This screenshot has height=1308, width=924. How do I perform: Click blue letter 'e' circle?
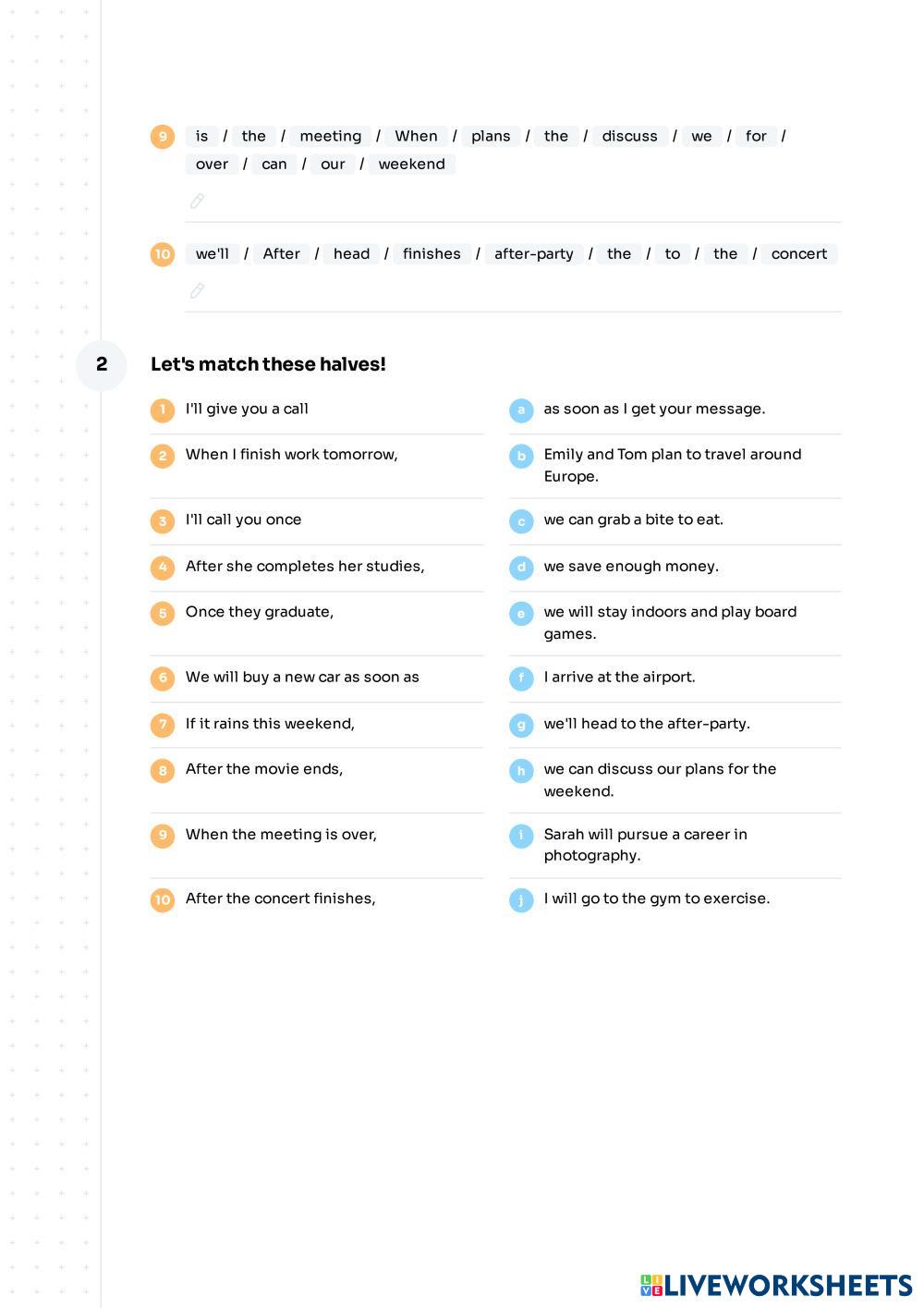521,613
